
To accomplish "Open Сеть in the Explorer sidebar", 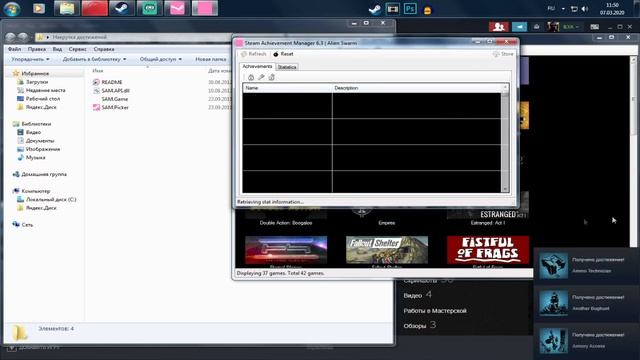I will [x=22, y=224].
